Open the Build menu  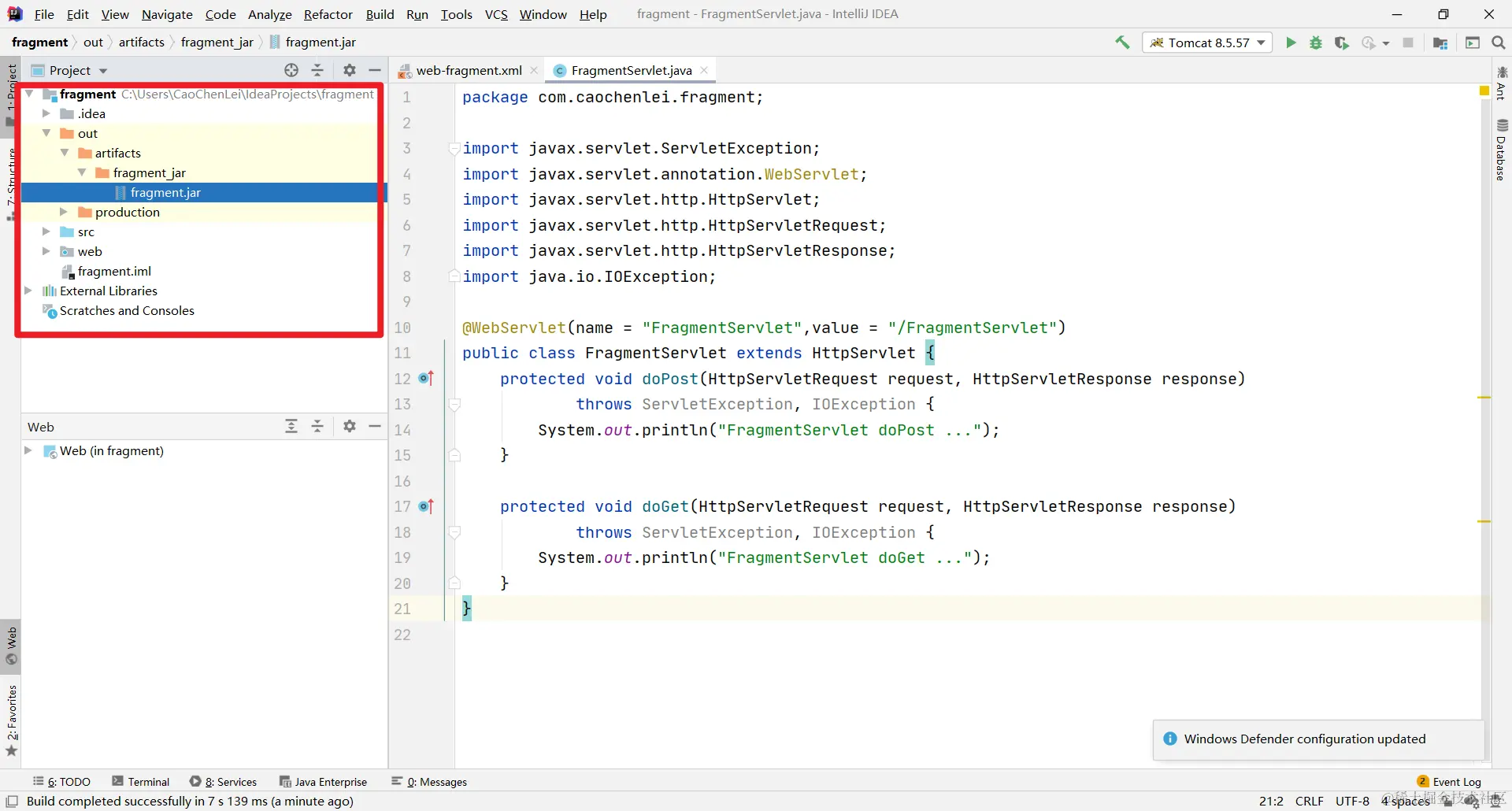pos(380,14)
